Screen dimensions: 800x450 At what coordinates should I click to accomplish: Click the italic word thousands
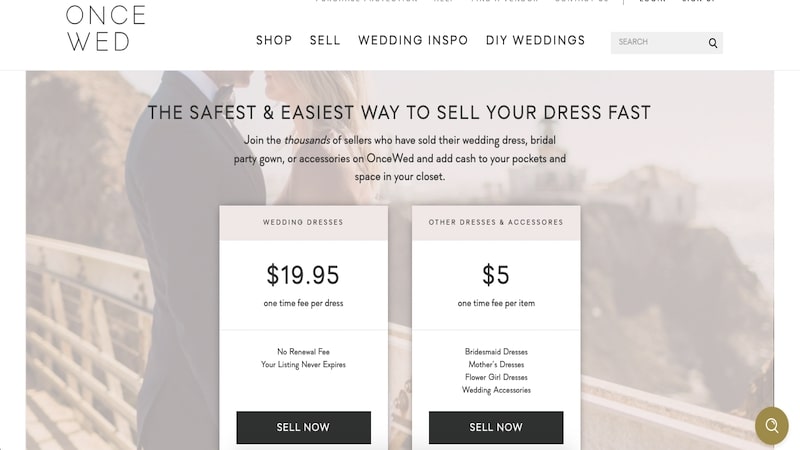click(307, 140)
